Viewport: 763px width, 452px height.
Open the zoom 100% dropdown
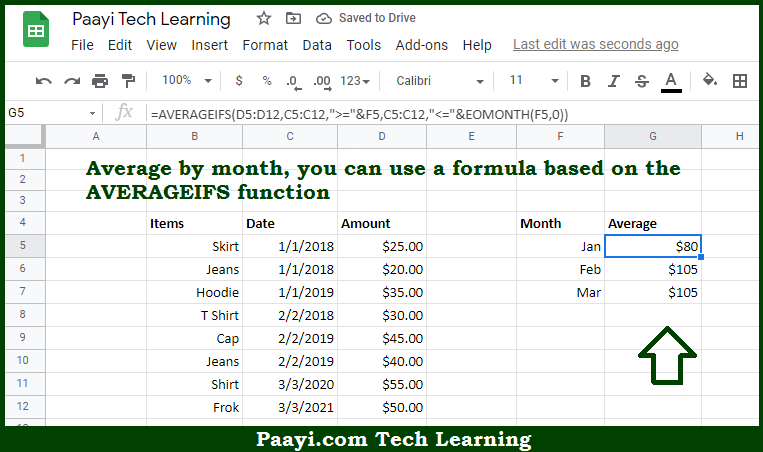point(187,80)
